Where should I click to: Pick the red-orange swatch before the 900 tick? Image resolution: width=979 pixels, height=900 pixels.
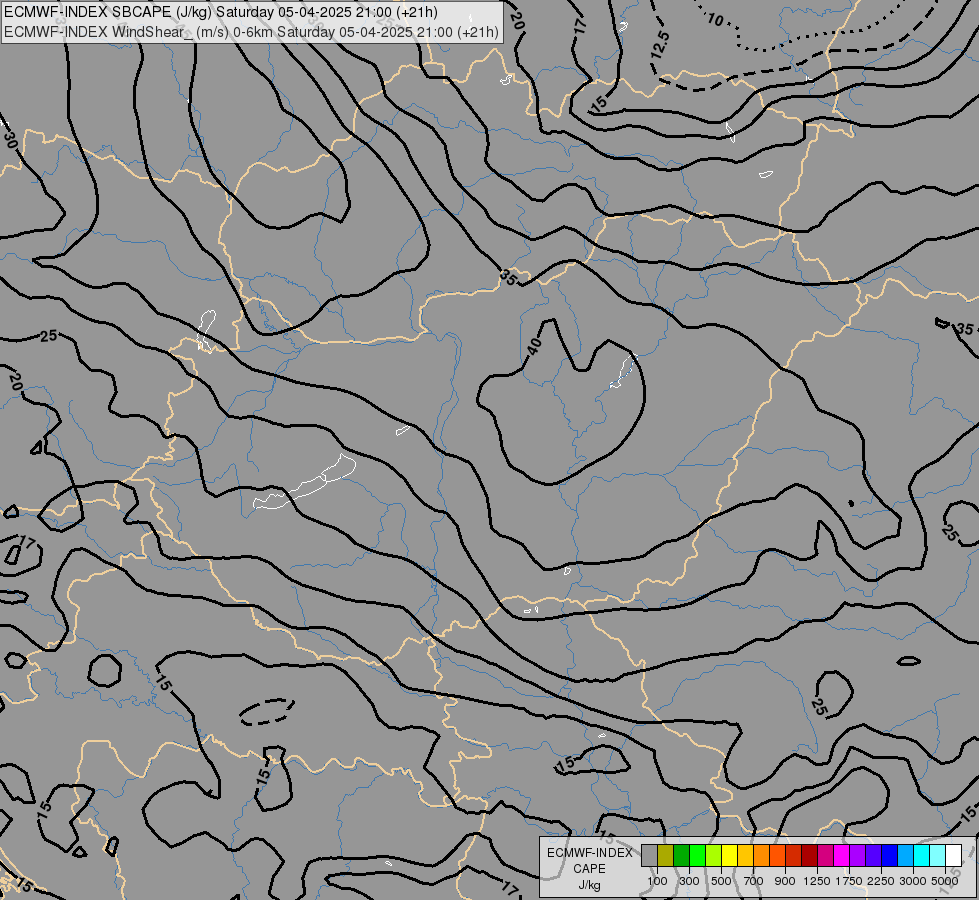(777, 855)
